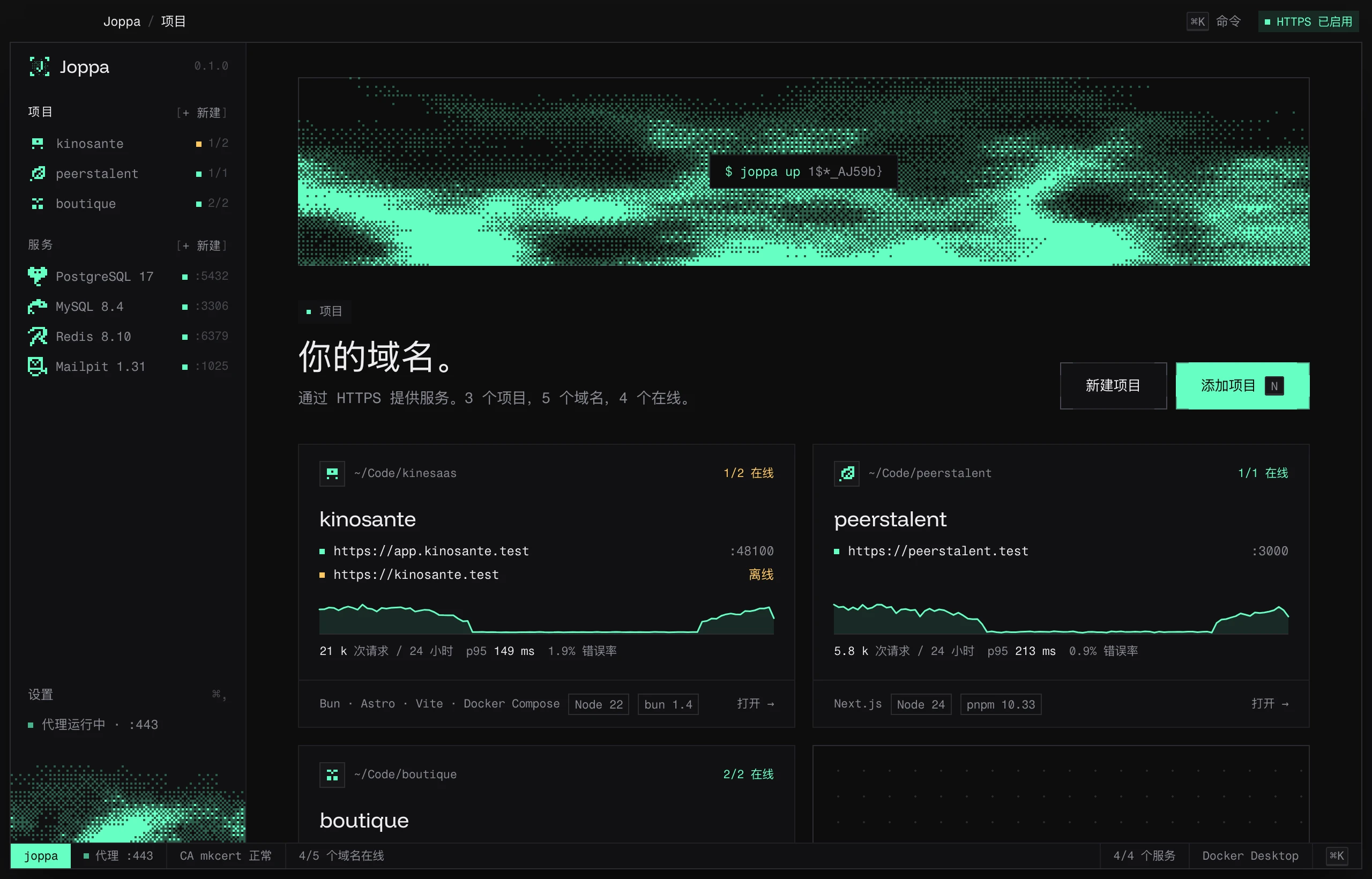The width and height of the screenshot is (1372, 879).
Task: Select the peerstalent project icon in sidebar
Action: (38, 174)
